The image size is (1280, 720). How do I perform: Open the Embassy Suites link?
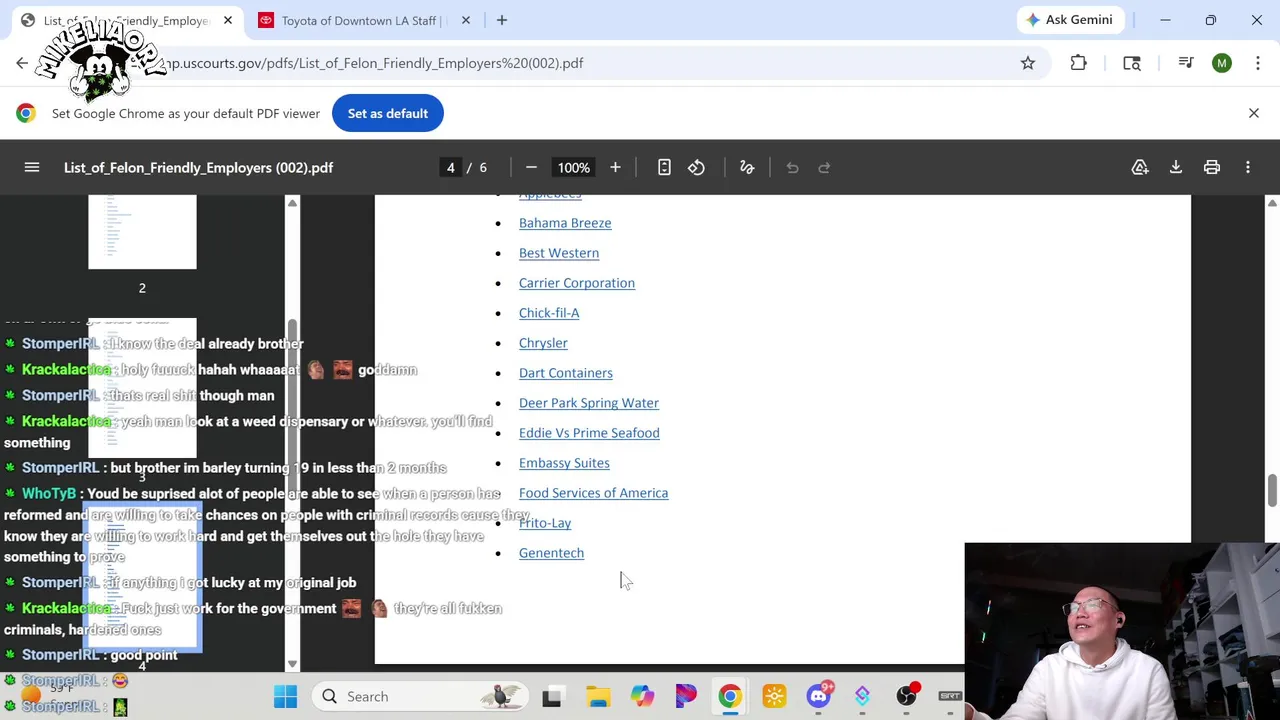click(x=564, y=463)
